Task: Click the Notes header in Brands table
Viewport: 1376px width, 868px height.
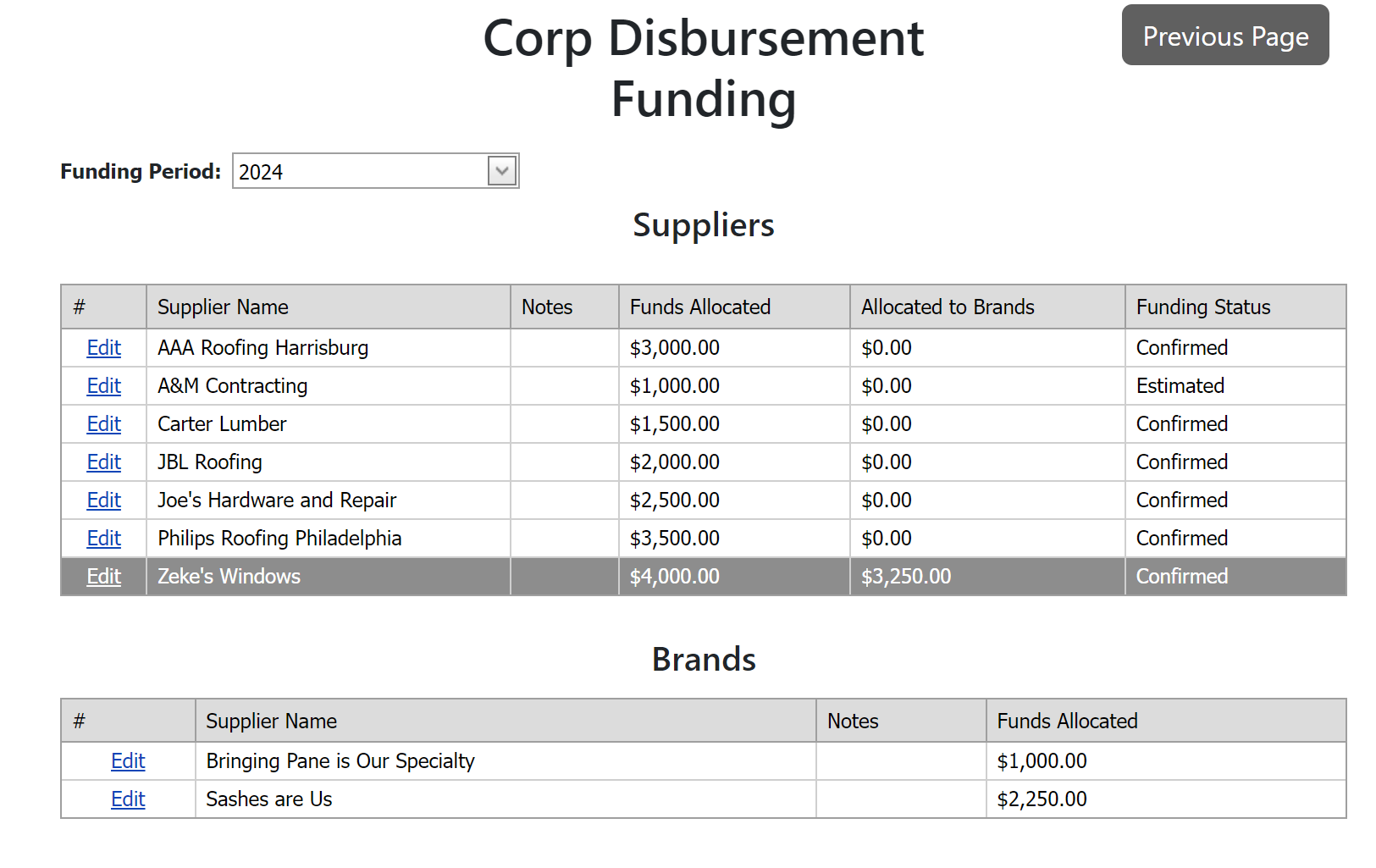Action: 853,721
